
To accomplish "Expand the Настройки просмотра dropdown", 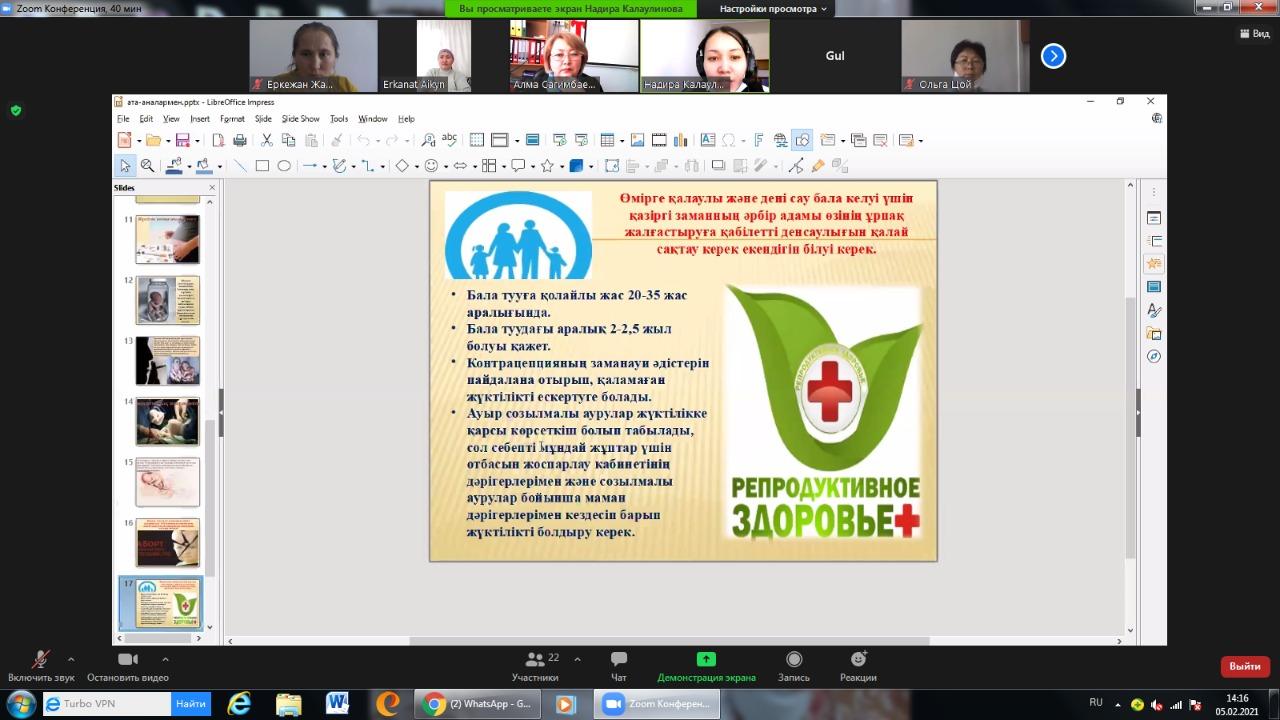I will pos(774,9).
